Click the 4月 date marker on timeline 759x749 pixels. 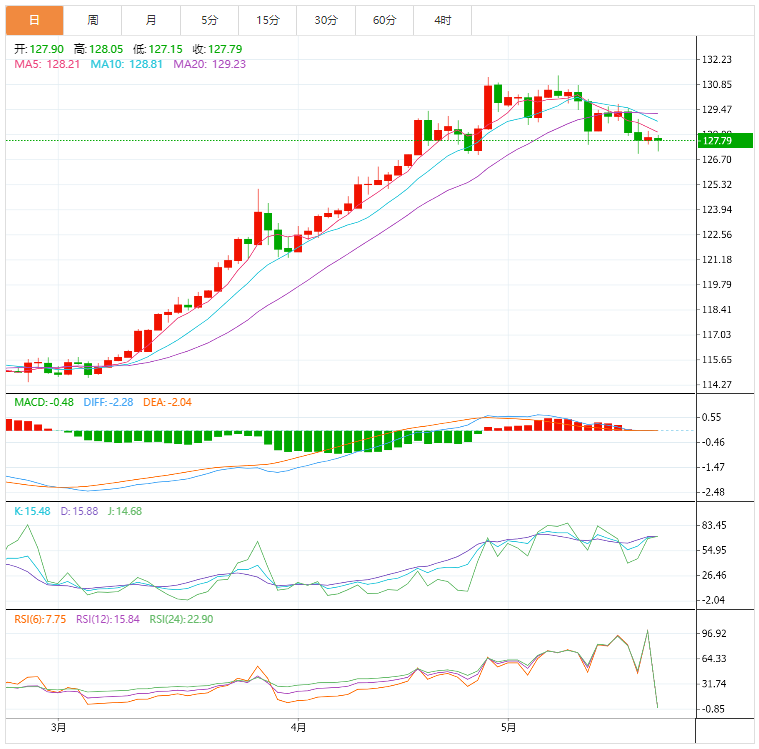296,727
